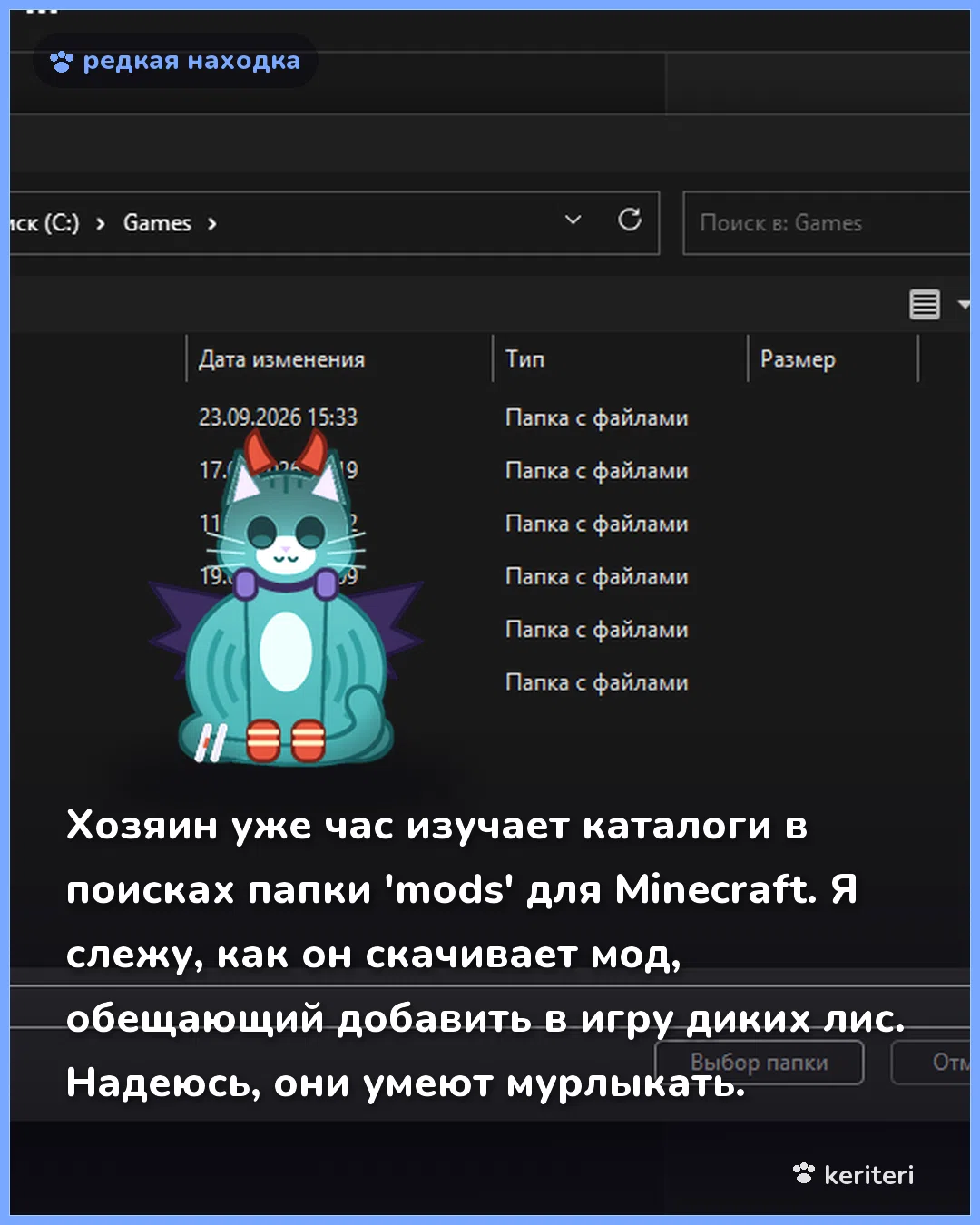Click the teal cat character sticker

coord(287,597)
